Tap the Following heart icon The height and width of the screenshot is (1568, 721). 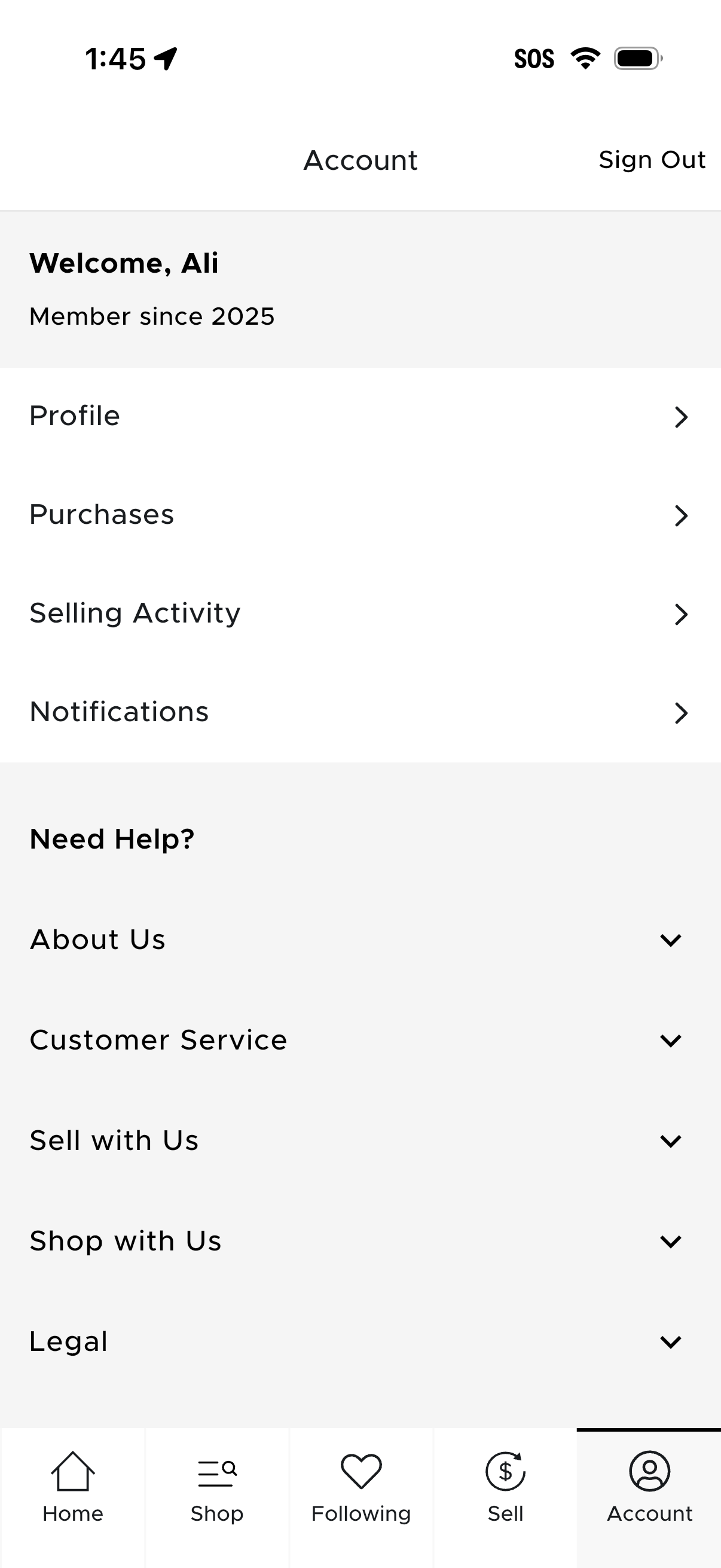(361, 1471)
